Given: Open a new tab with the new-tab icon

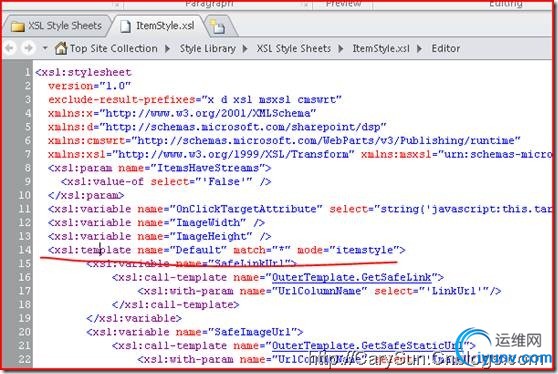Looking at the screenshot, I should pos(217,27).
